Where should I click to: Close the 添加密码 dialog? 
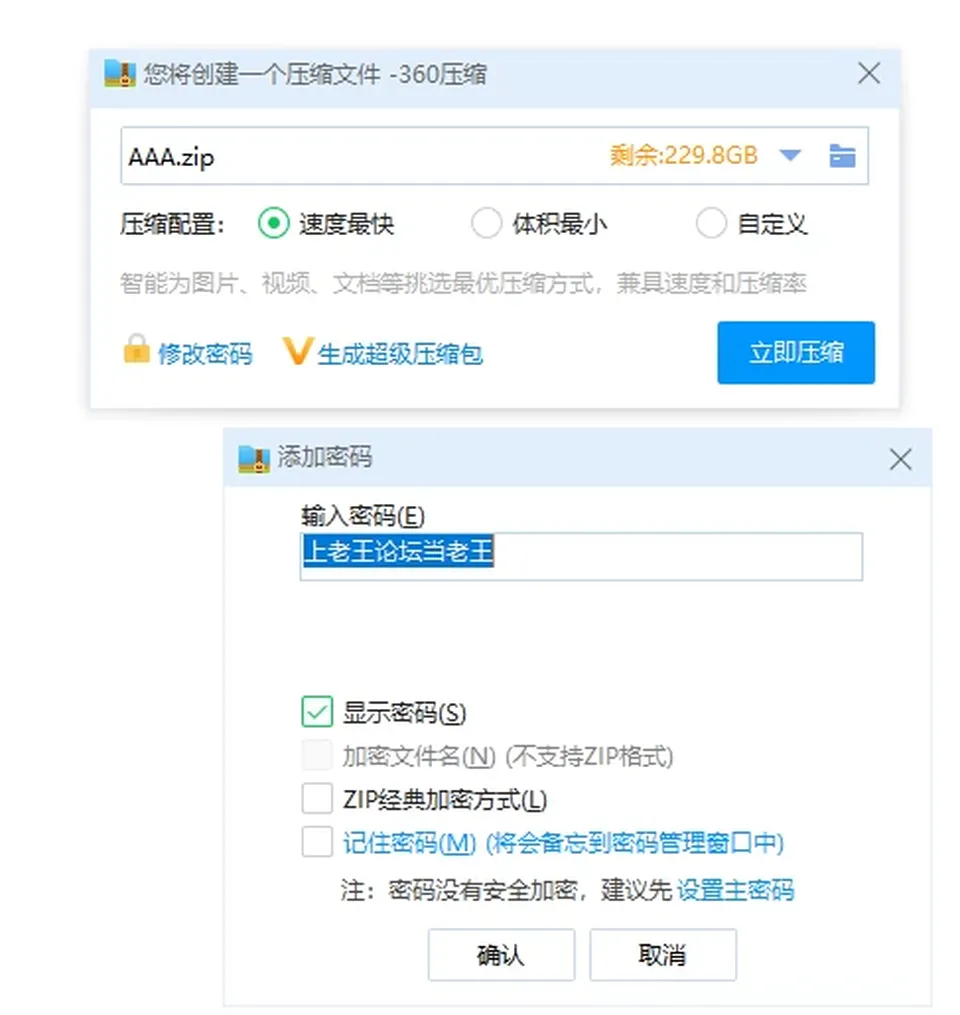click(900, 460)
